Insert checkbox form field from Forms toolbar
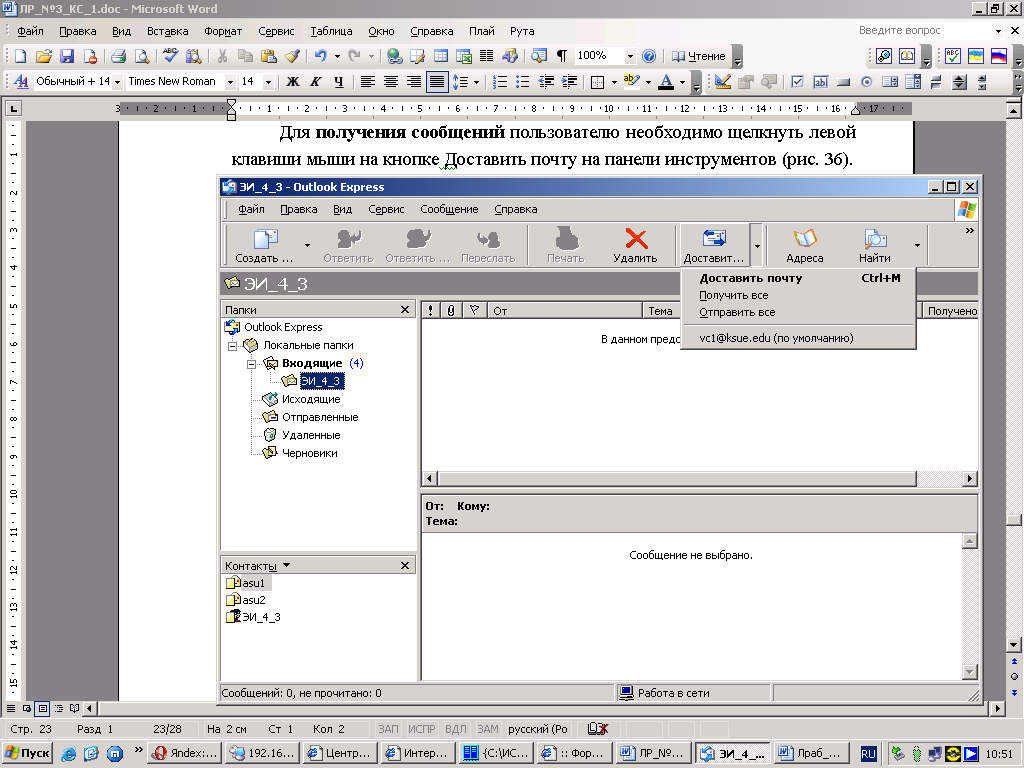The image size is (1024, 768). pyautogui.click(x=797, y=82)
